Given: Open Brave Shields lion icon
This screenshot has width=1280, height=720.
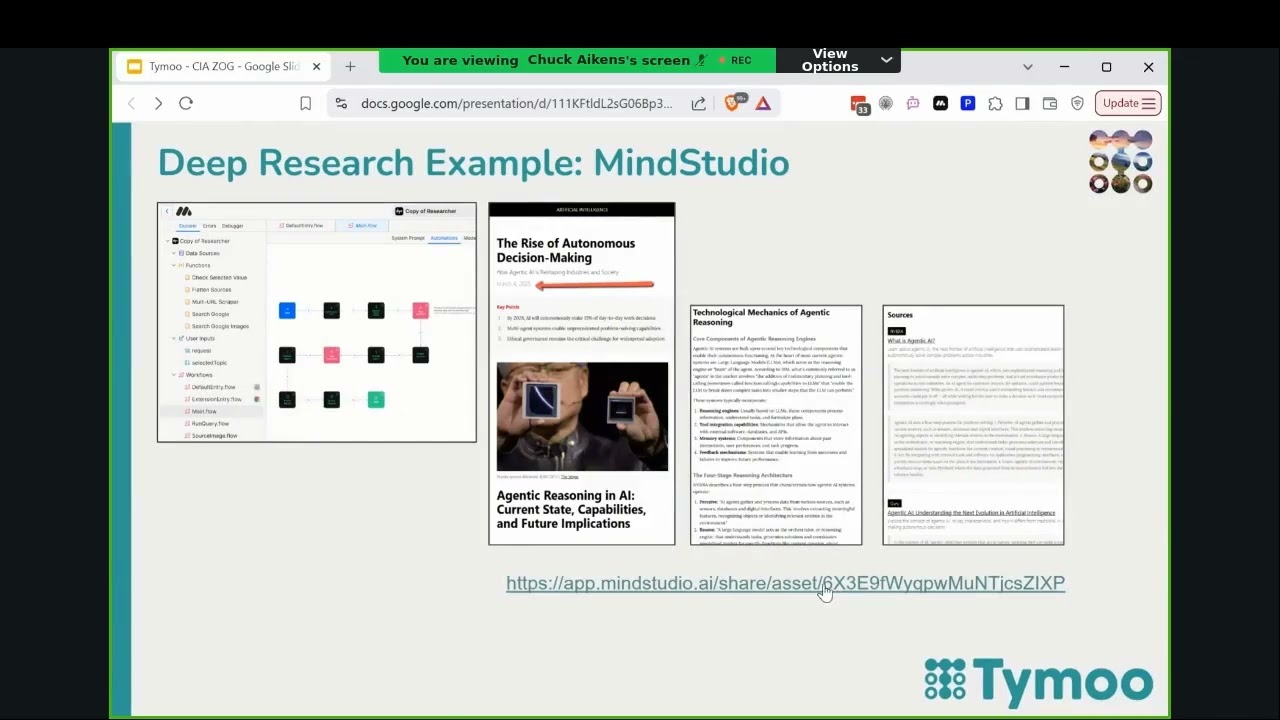Looking at the screenshot, I should coord(732,103).
